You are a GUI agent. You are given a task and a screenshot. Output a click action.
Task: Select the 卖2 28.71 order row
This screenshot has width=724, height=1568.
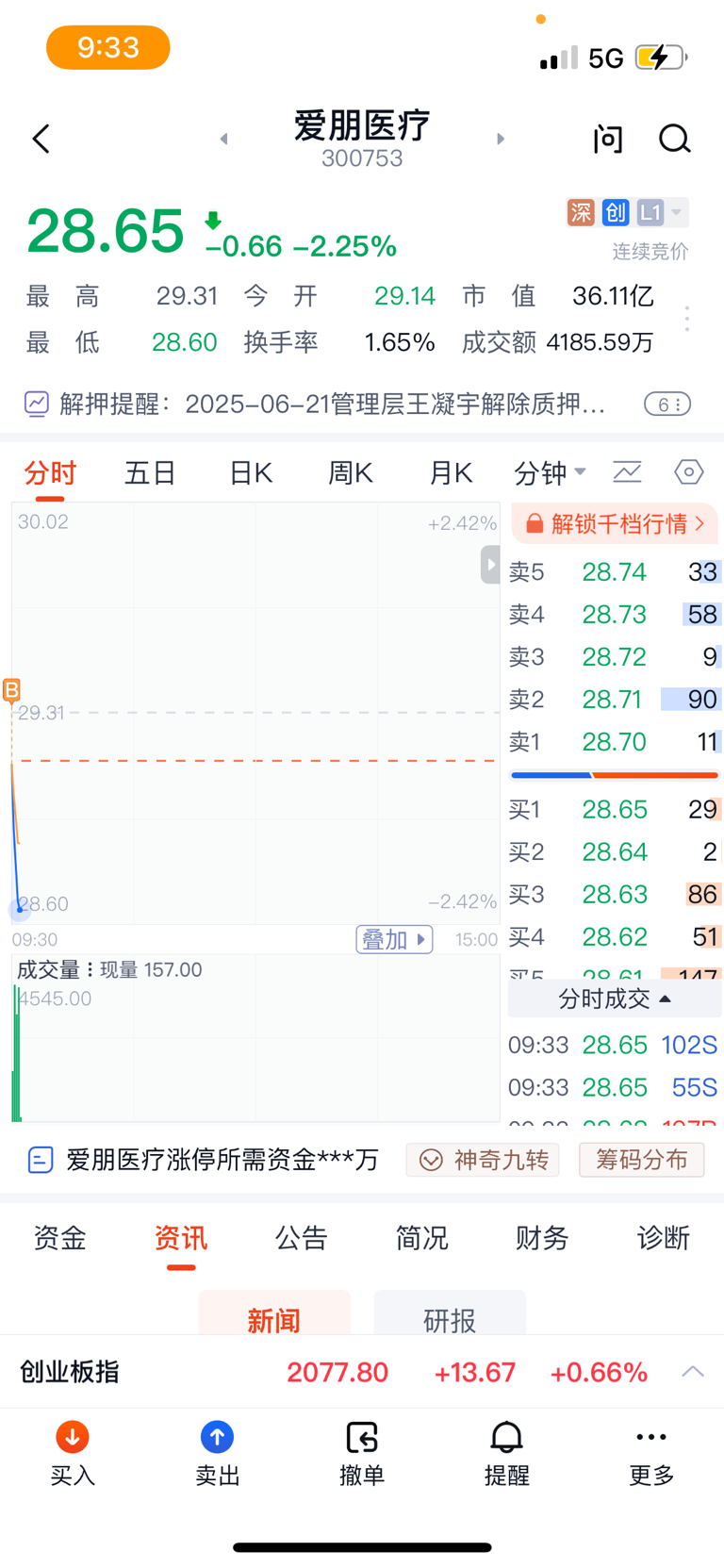[615, 700]
